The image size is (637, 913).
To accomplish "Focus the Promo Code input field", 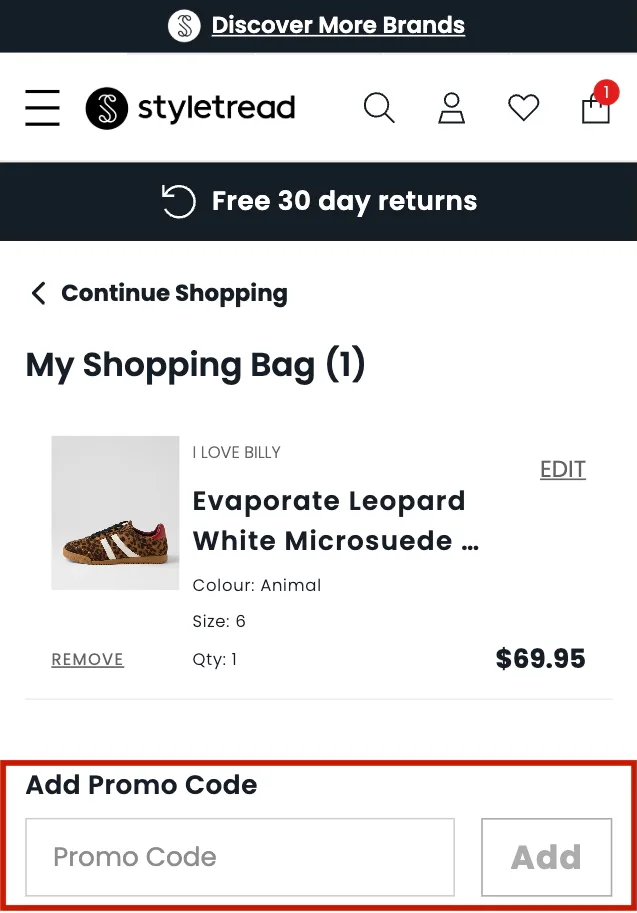I will click(x=240, y=857).
